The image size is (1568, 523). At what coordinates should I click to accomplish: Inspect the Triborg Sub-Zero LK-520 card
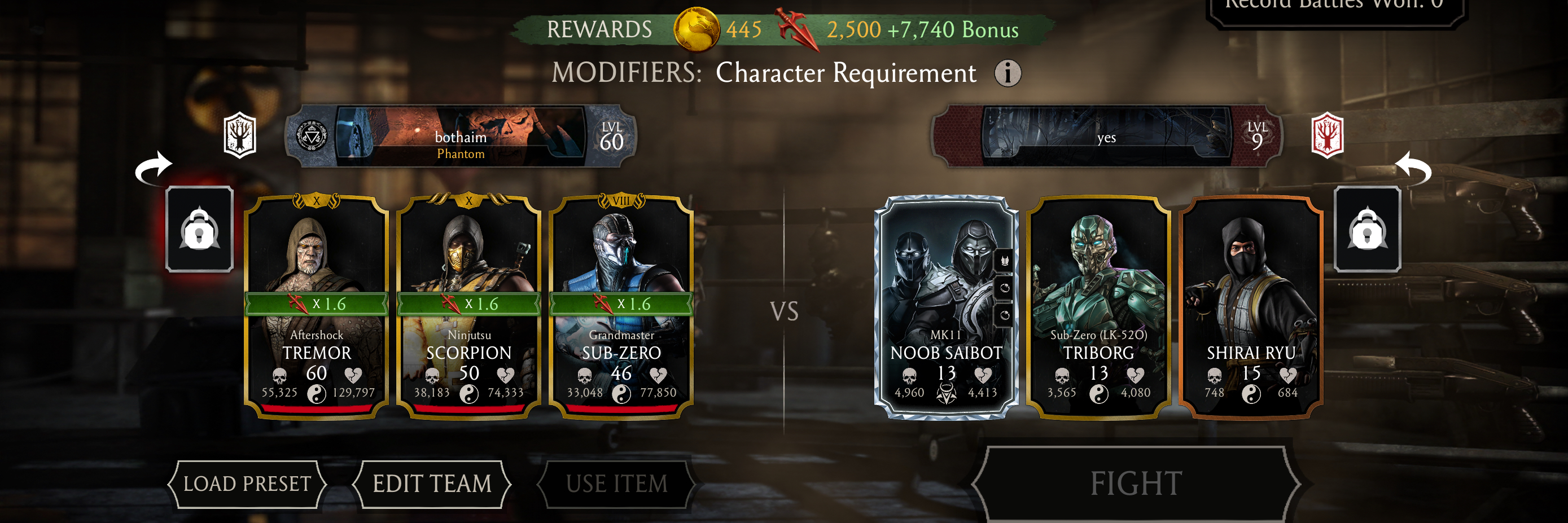point(1098,307)
